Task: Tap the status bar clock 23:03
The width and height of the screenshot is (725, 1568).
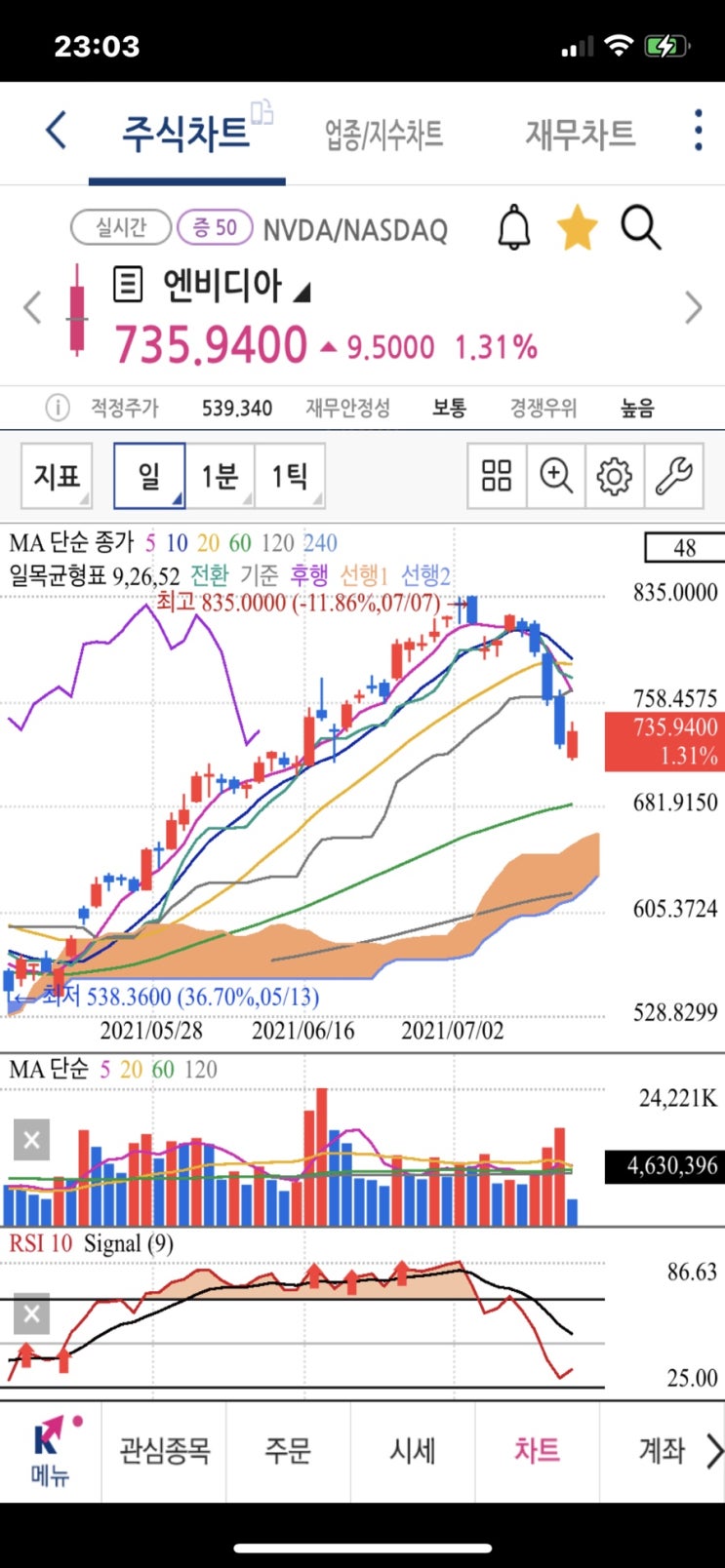Action: coord(97,46)
